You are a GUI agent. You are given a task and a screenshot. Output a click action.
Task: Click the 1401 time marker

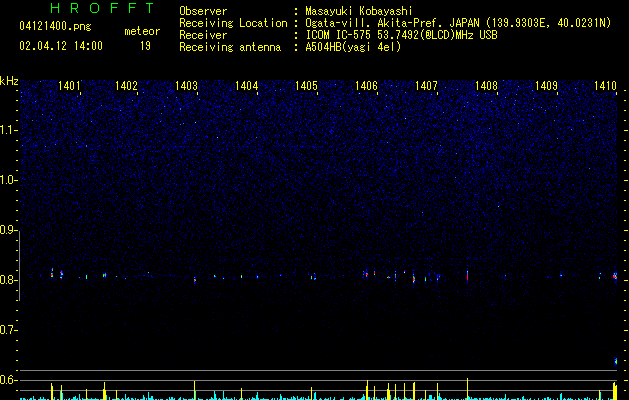69,86
